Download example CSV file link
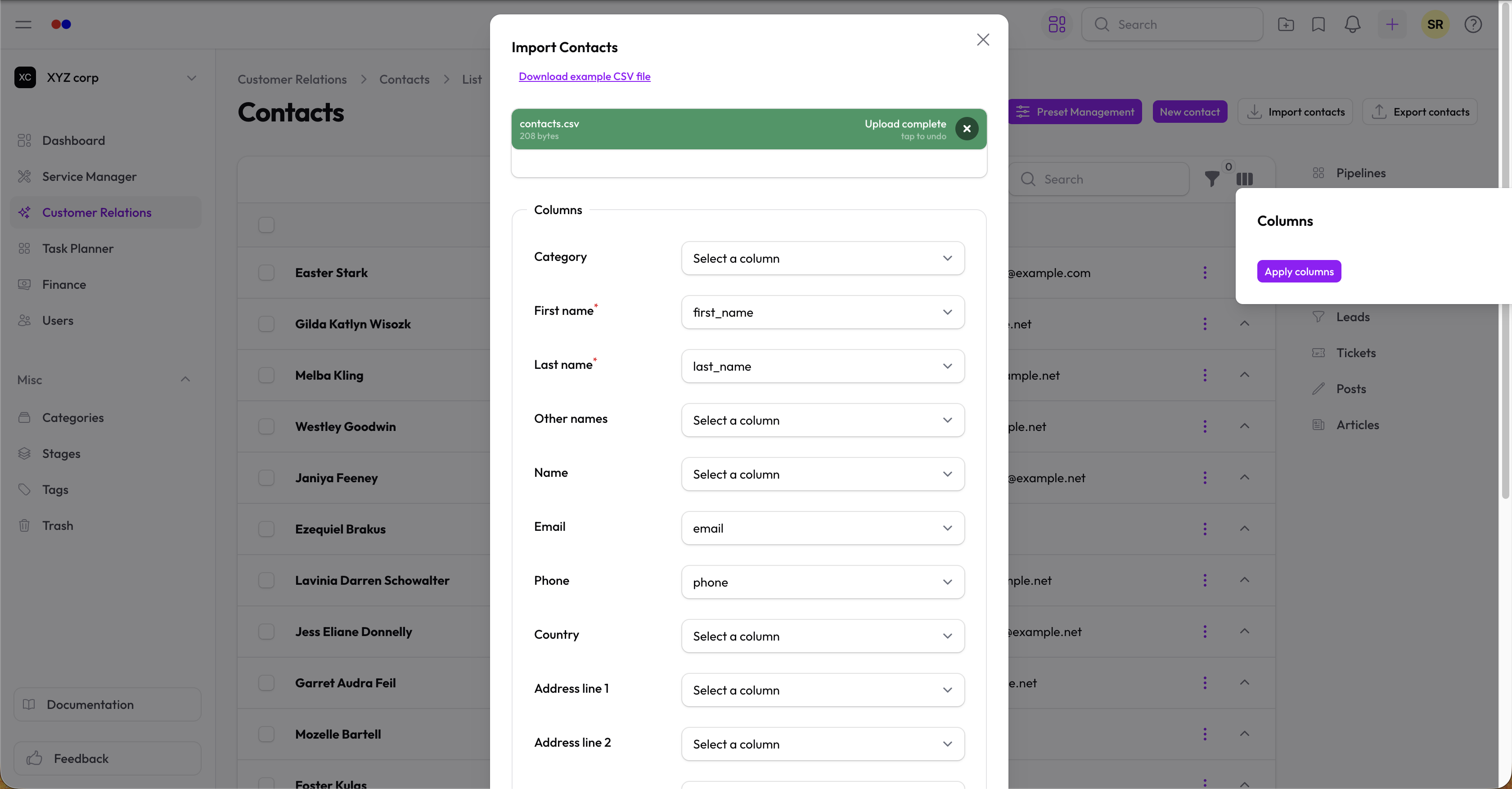 coord(584,76)
